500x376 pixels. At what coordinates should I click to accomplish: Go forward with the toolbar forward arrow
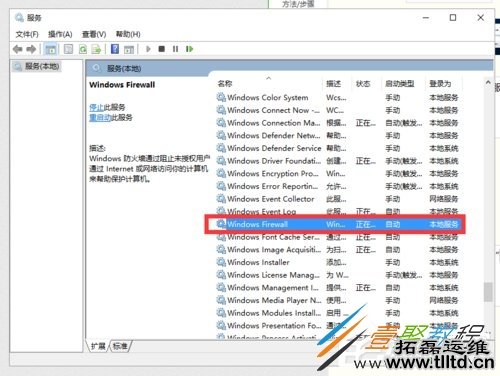[x=31, y=49]
